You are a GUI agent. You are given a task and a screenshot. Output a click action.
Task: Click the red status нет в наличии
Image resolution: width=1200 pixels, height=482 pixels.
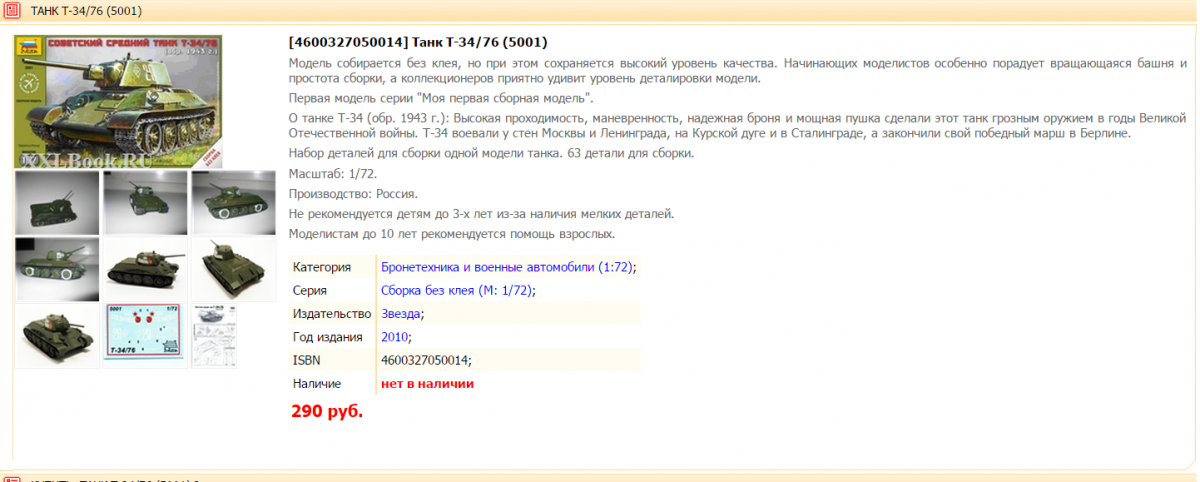(x=427, y=383)
